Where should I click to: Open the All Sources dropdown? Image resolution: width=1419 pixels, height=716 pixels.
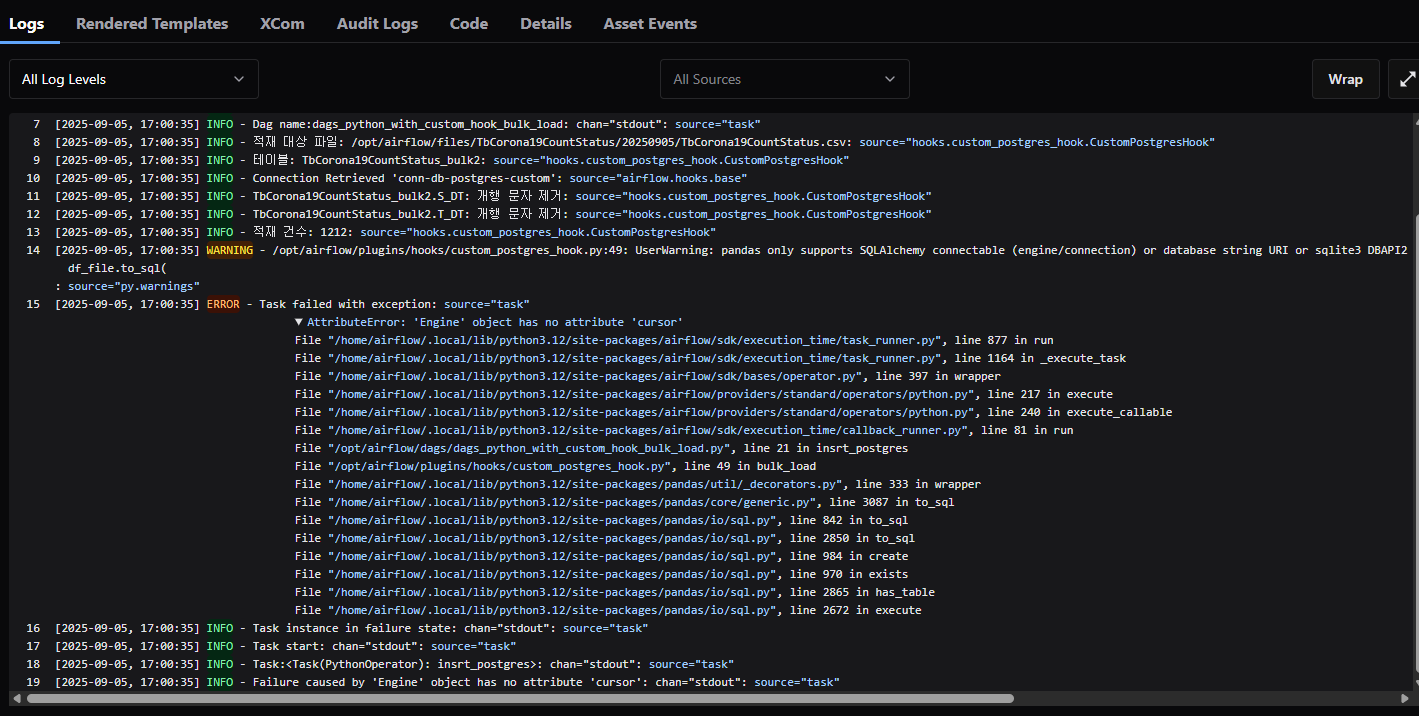(x=785, y=79)
